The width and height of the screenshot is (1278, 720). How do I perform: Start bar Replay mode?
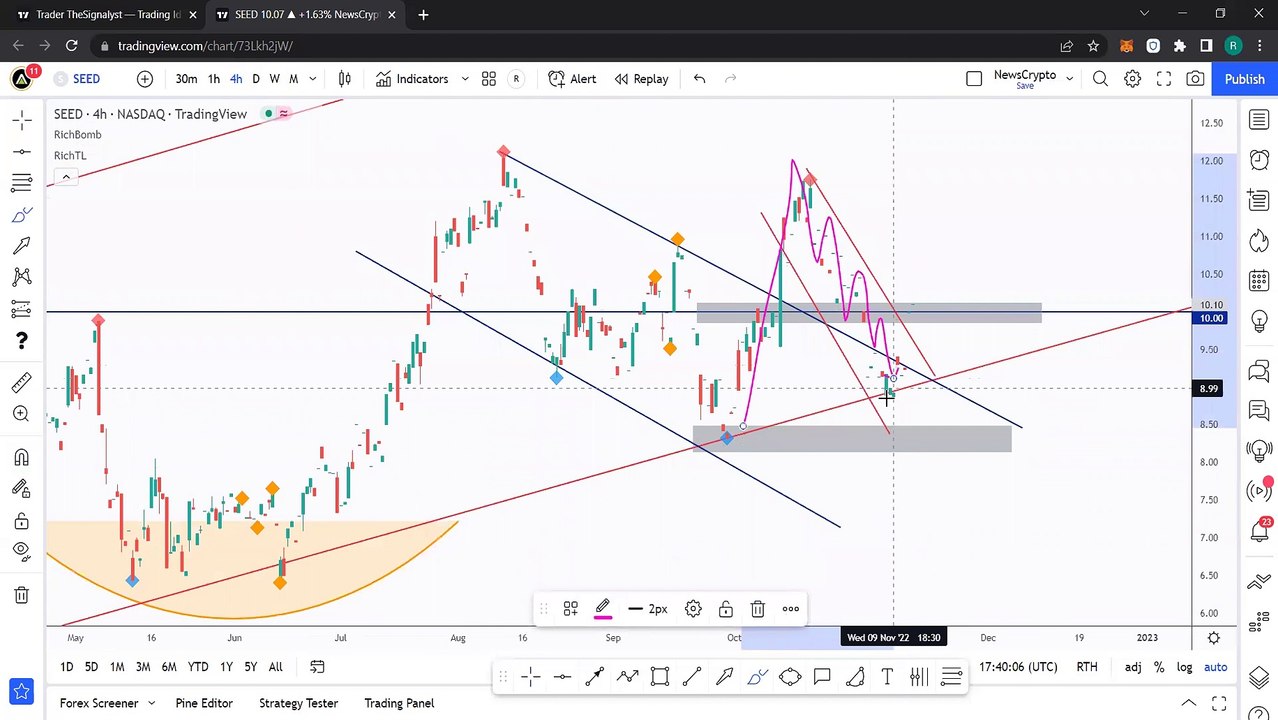641,79
